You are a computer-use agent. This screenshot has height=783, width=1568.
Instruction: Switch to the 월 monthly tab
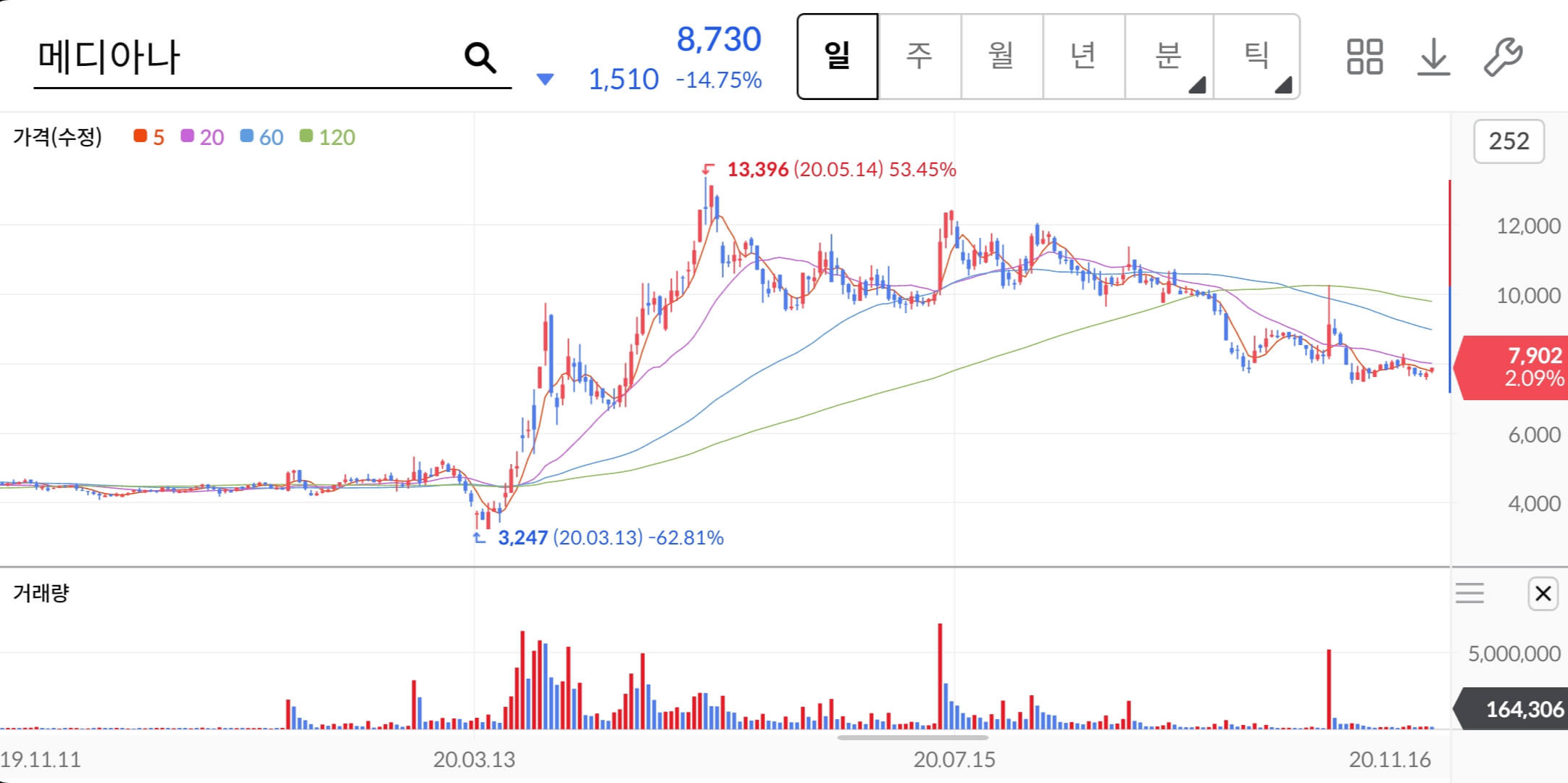(1001, 56)
